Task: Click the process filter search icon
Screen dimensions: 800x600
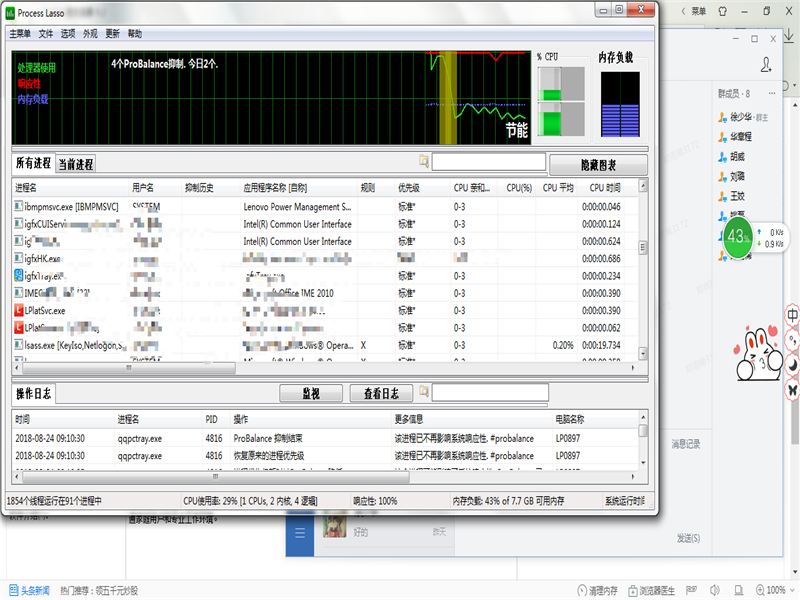Action: (x=424, y=162)
